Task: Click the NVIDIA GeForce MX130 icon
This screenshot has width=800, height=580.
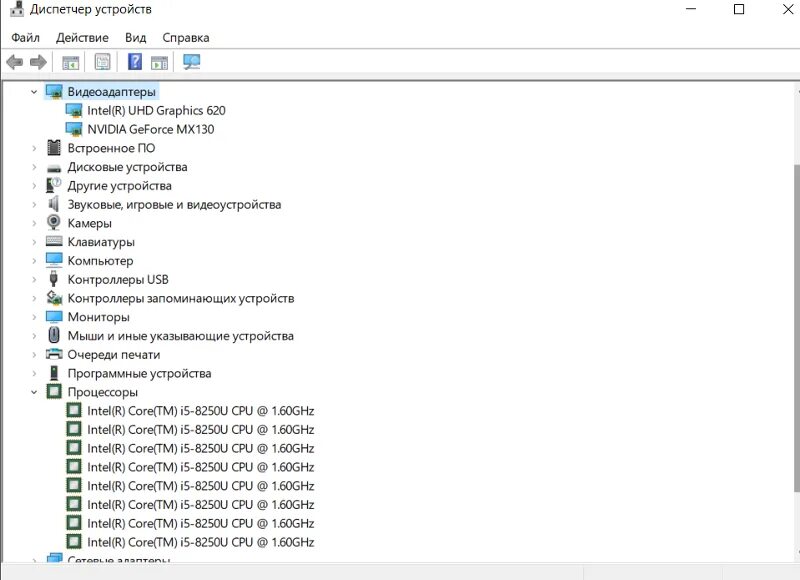Action: pos(74,130)
